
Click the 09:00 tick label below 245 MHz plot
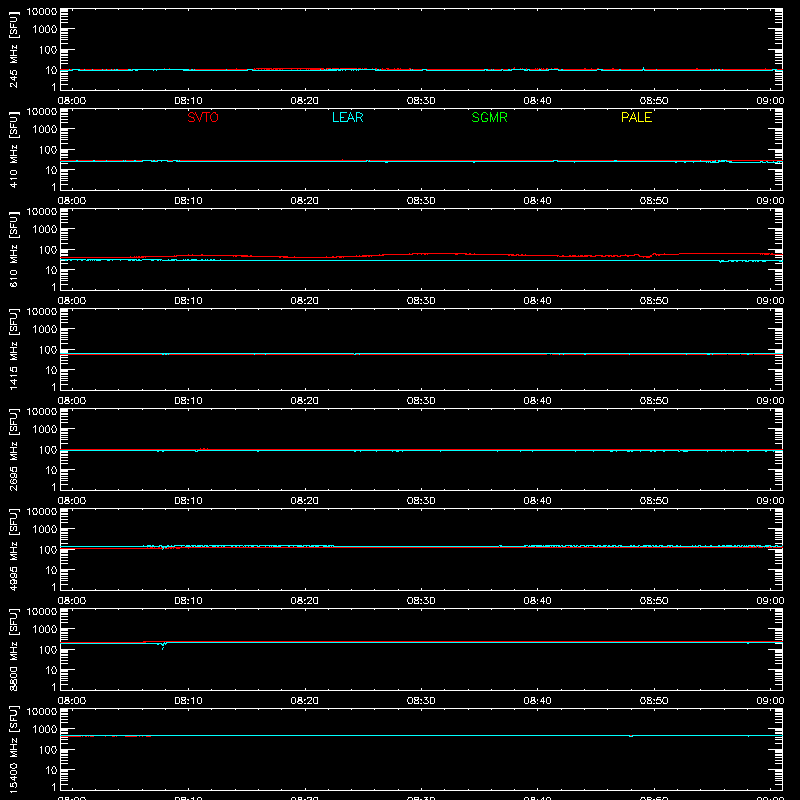(x=770, y=101)
